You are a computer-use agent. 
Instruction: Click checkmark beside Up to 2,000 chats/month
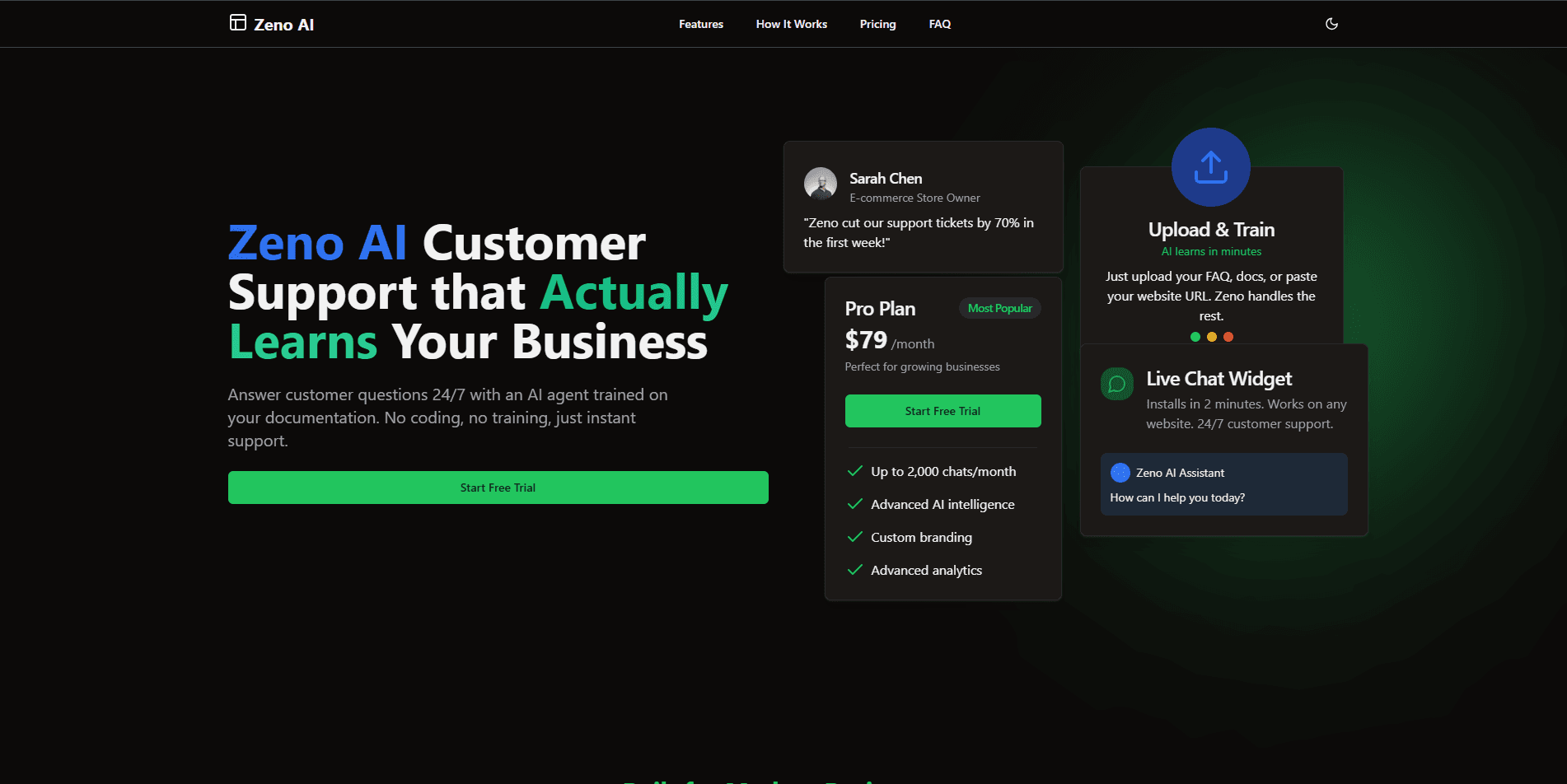(855, 471)
